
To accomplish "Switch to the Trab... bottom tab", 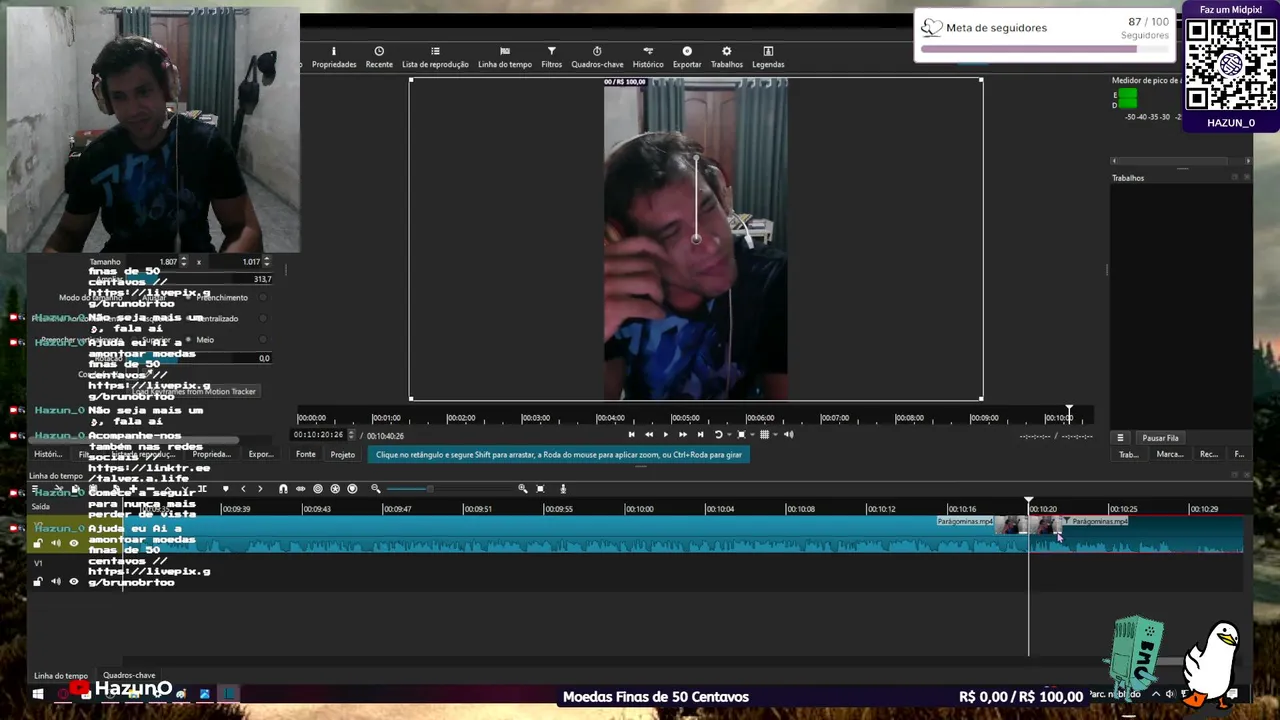I will pos(1128,455).
